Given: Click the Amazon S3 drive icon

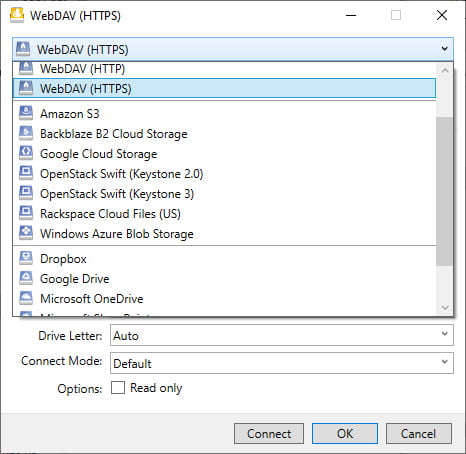Looking at the screenshot, I should click(x=26, y=113).
